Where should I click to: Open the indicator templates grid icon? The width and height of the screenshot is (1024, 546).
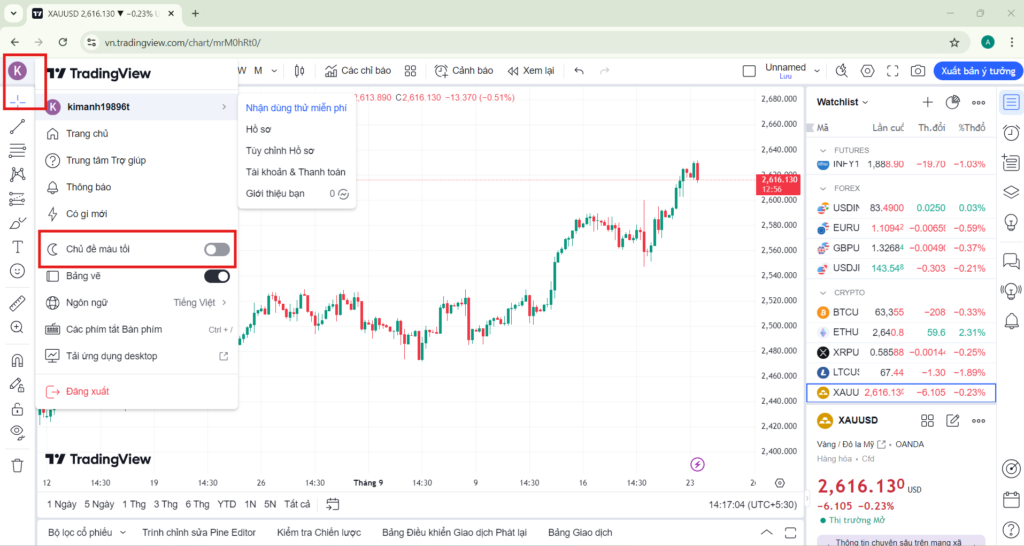point(410,71)
